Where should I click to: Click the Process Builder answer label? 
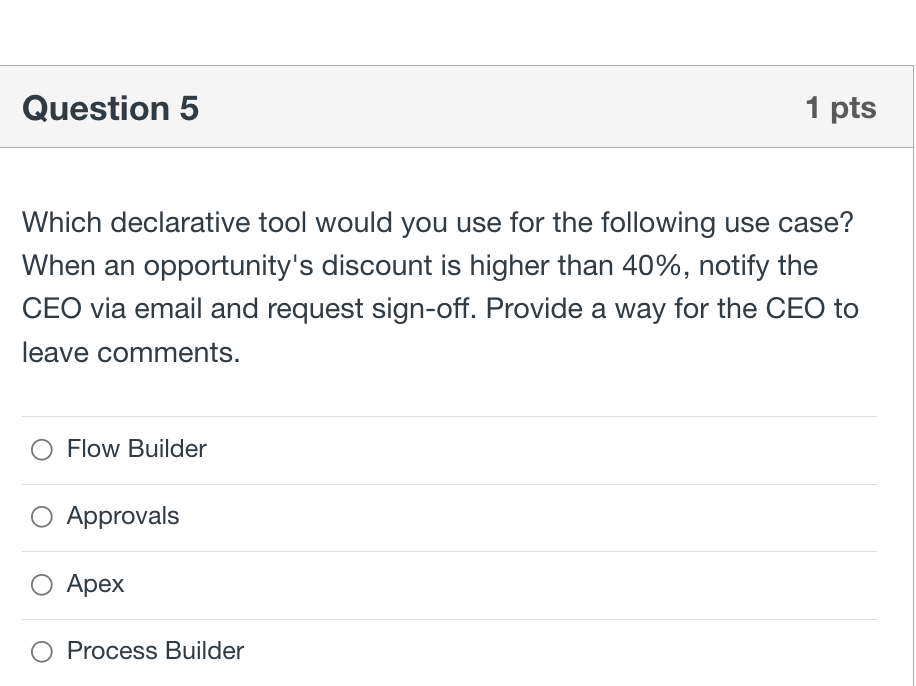154,651
